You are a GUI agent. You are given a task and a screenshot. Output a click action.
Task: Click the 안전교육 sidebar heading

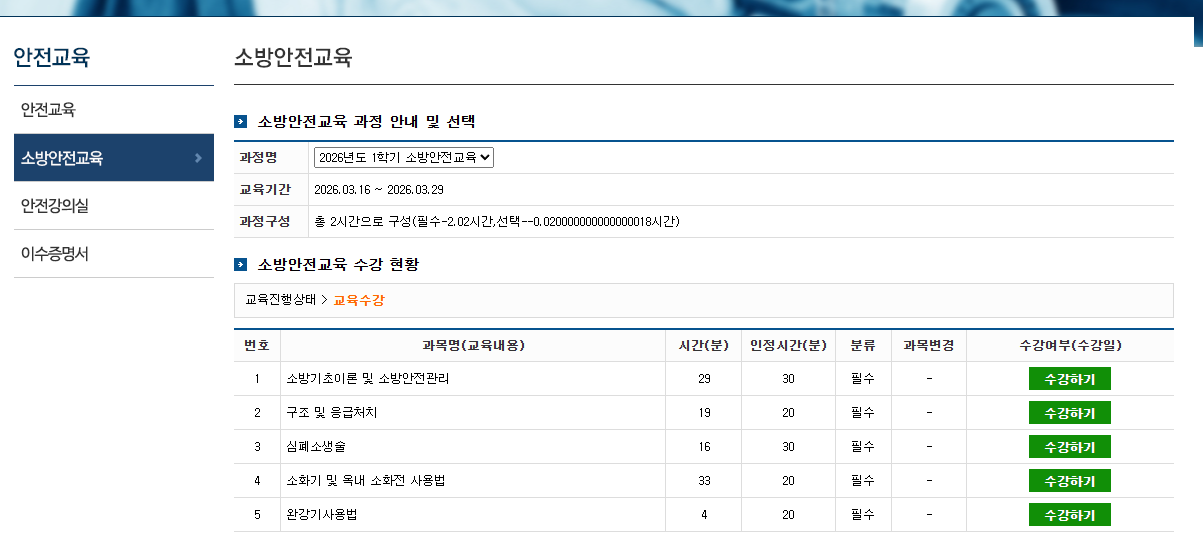(x=52, y=57)
